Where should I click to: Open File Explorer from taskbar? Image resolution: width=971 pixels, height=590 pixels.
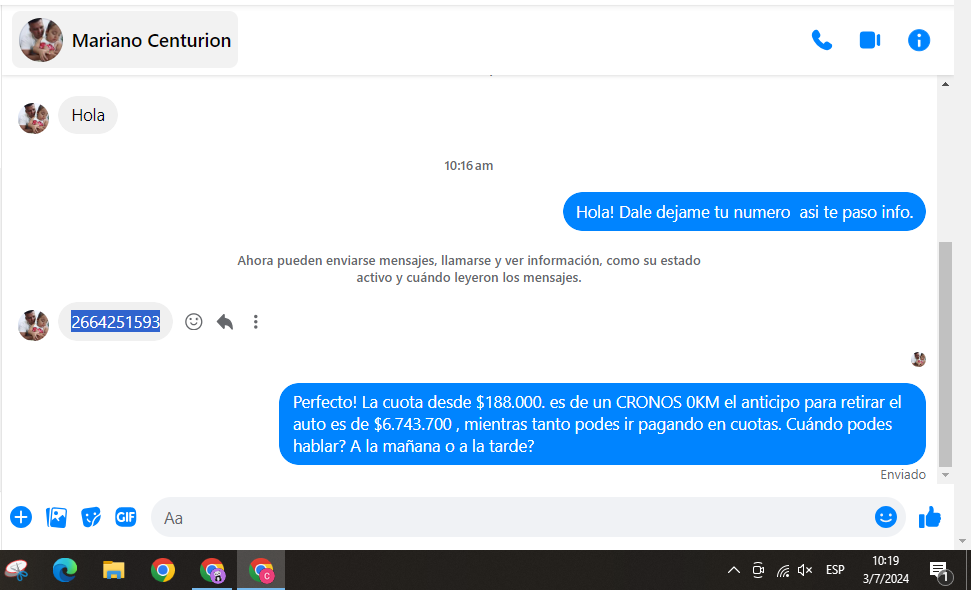point(114,570)
